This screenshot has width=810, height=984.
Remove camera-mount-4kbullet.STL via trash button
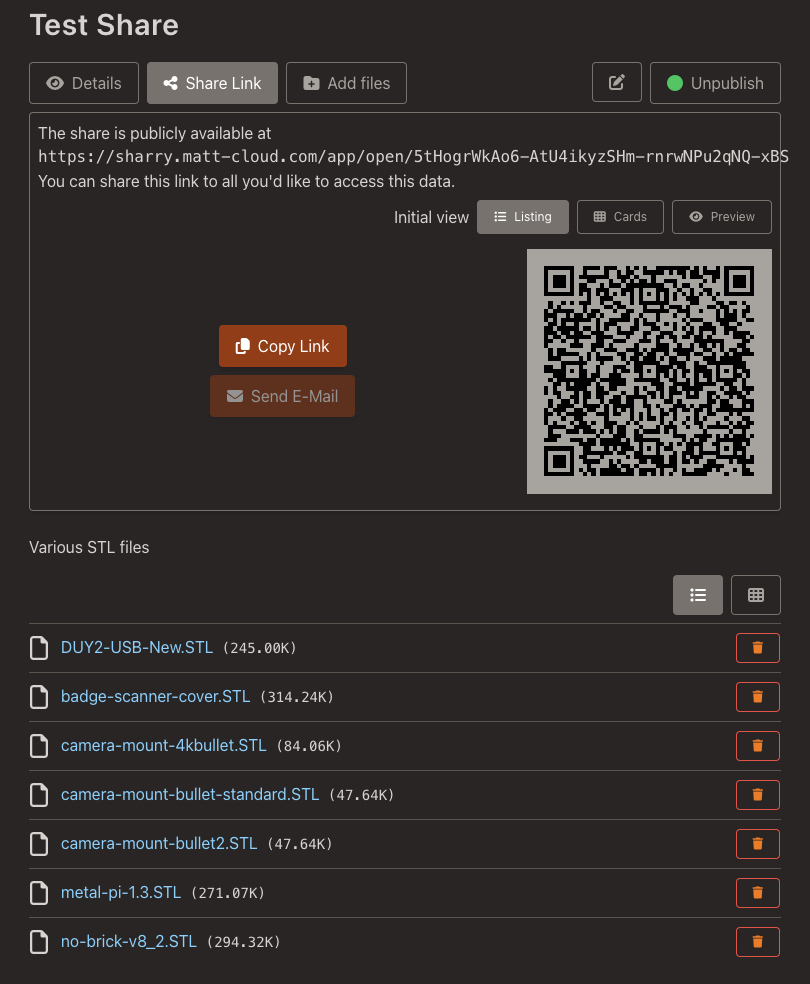click(x=757, y=746)
